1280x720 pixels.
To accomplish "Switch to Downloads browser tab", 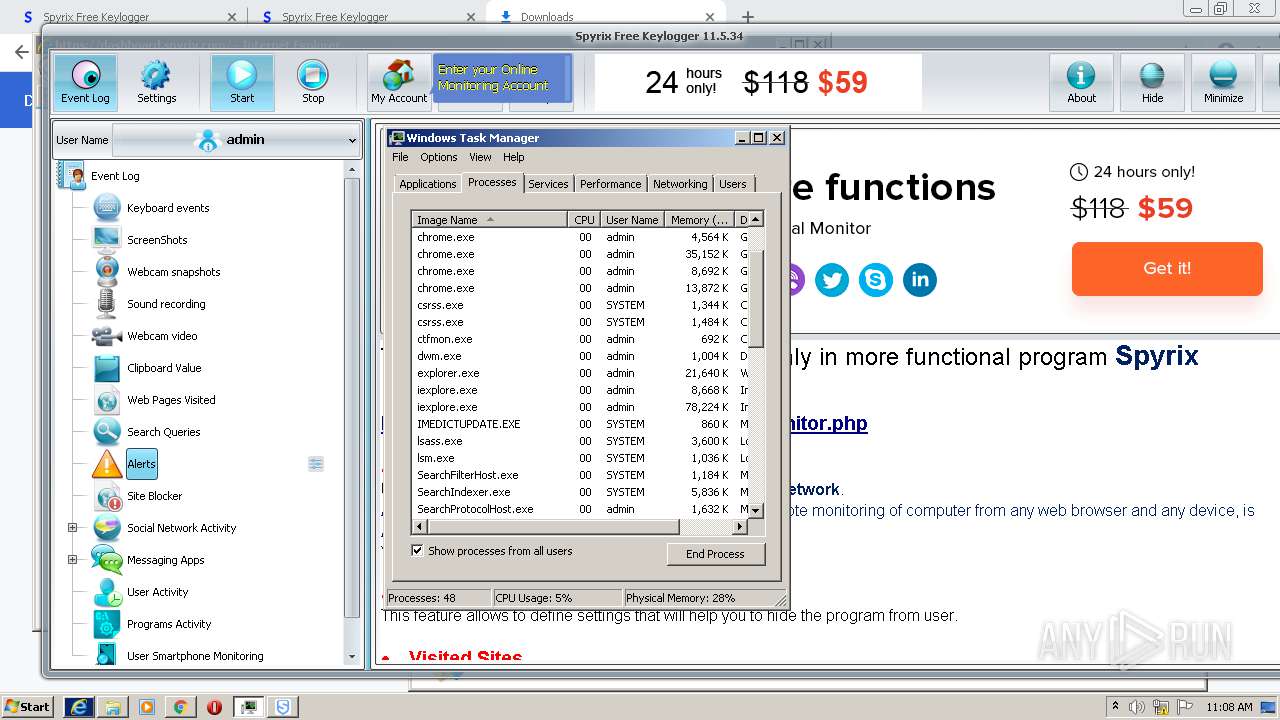I will coord(606,16).
